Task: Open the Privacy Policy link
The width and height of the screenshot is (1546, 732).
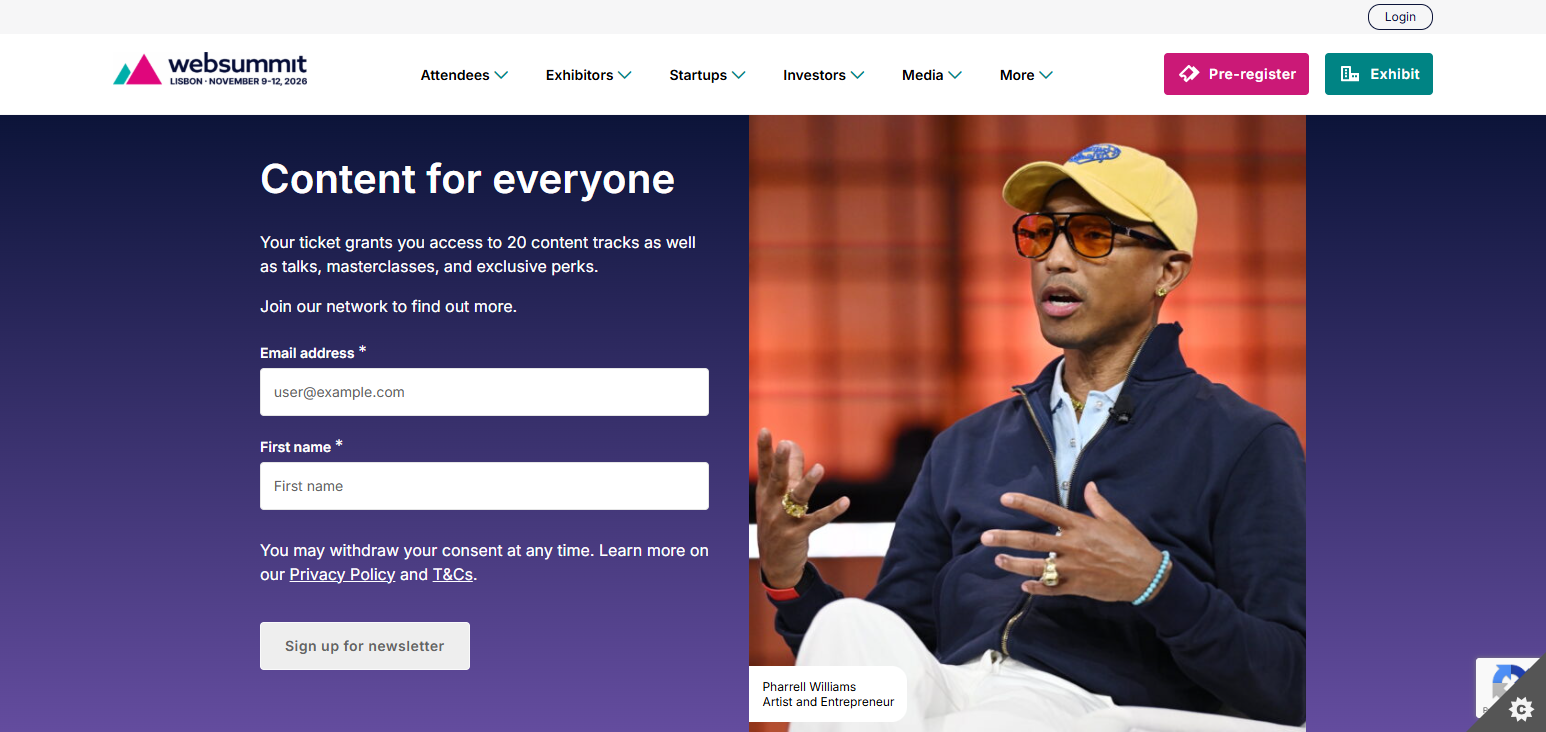Action: pyautogui.click(x=342, y=574)
